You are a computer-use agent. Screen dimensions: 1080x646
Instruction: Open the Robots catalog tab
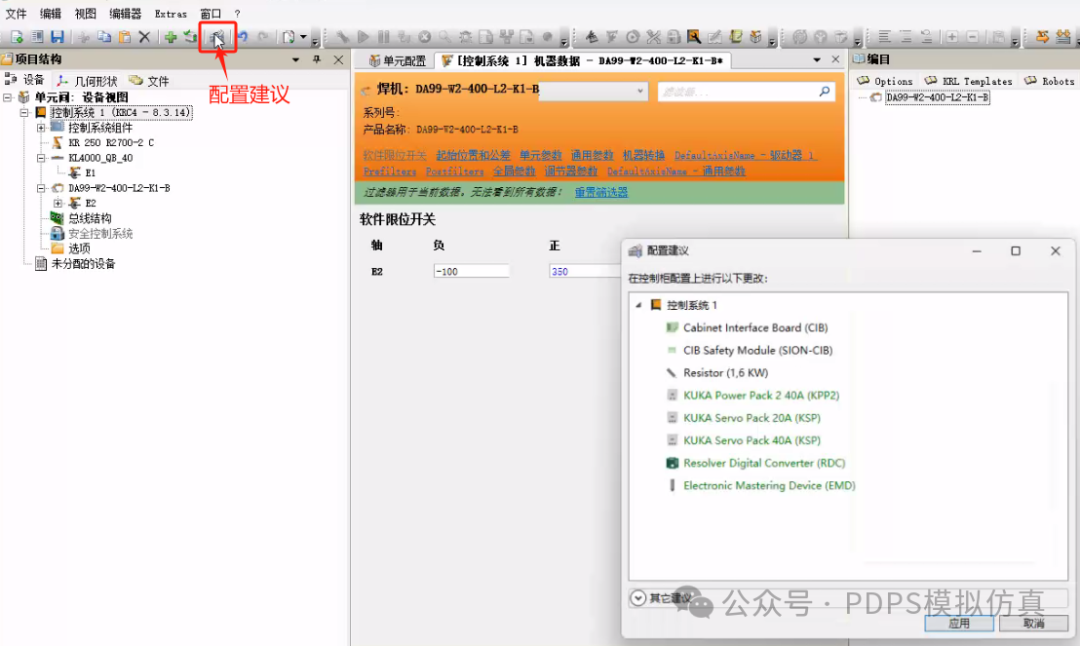pyautogui.click(x=1050, y=81)
